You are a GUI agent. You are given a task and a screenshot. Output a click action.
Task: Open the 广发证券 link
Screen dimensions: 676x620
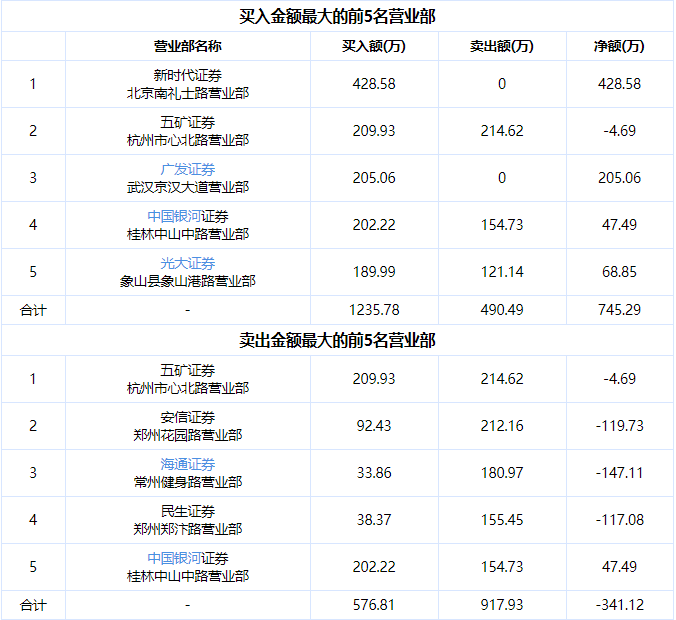pos(188,169)
